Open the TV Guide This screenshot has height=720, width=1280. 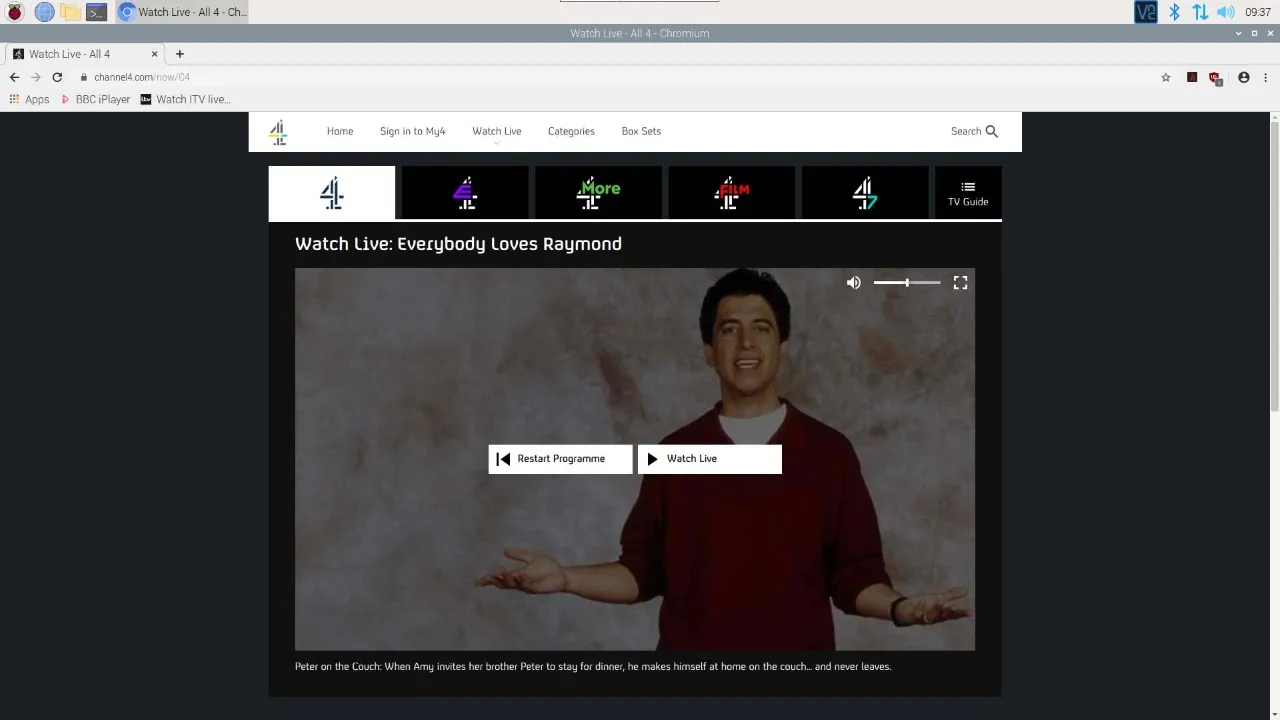pos(967,192)
